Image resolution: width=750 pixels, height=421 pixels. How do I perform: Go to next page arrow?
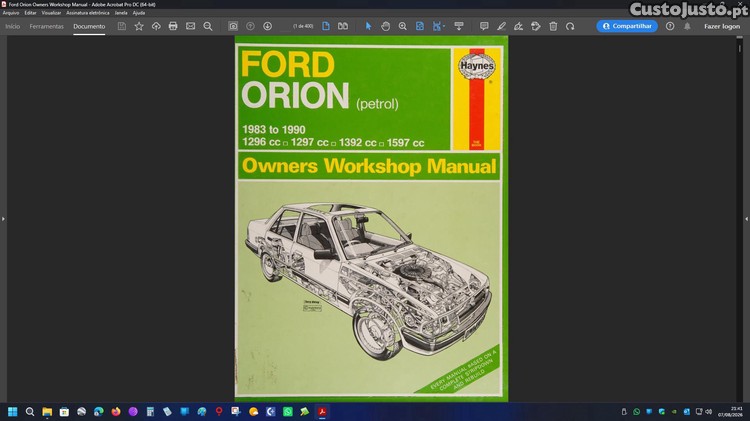pyautogui.click(x=267, y=26)
